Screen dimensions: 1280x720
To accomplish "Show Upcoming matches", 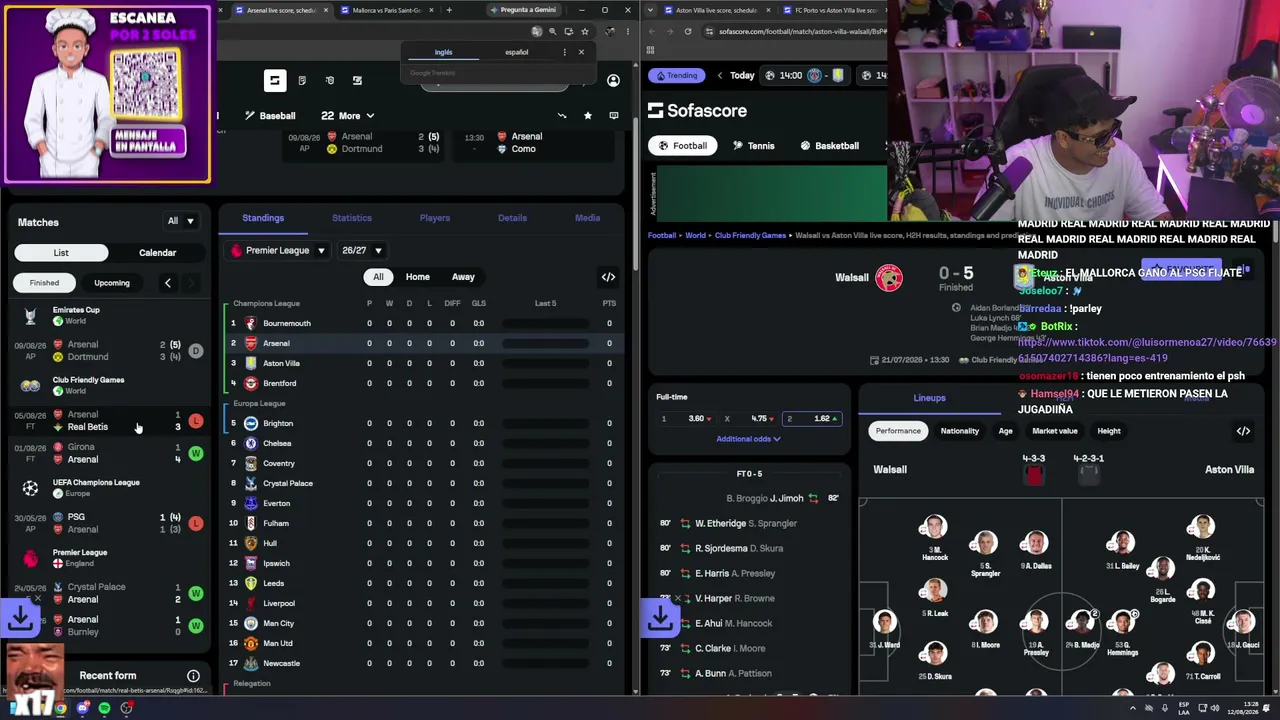I will (x=112, y=283).
